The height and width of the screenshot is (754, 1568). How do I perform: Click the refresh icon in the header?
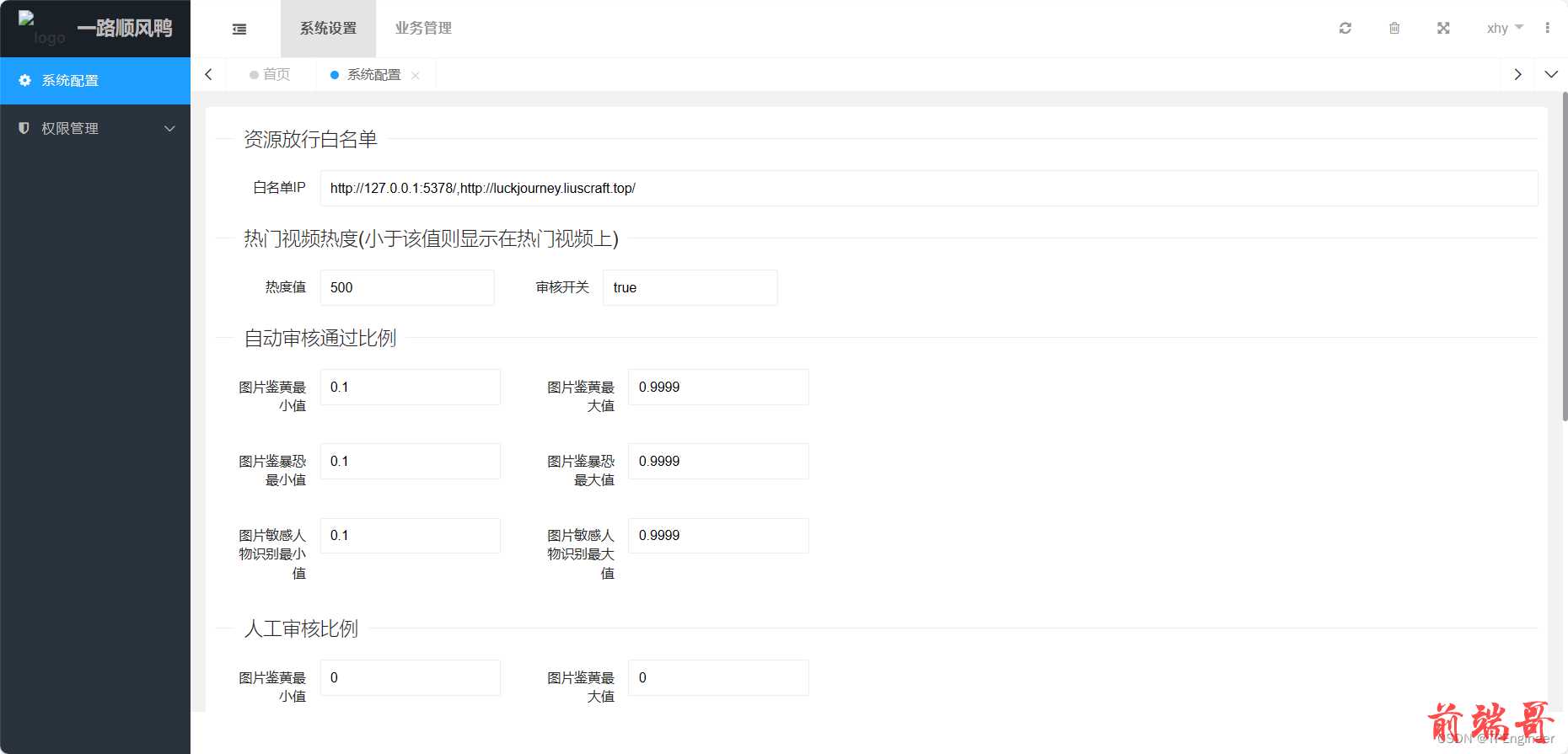[1345, 28]
